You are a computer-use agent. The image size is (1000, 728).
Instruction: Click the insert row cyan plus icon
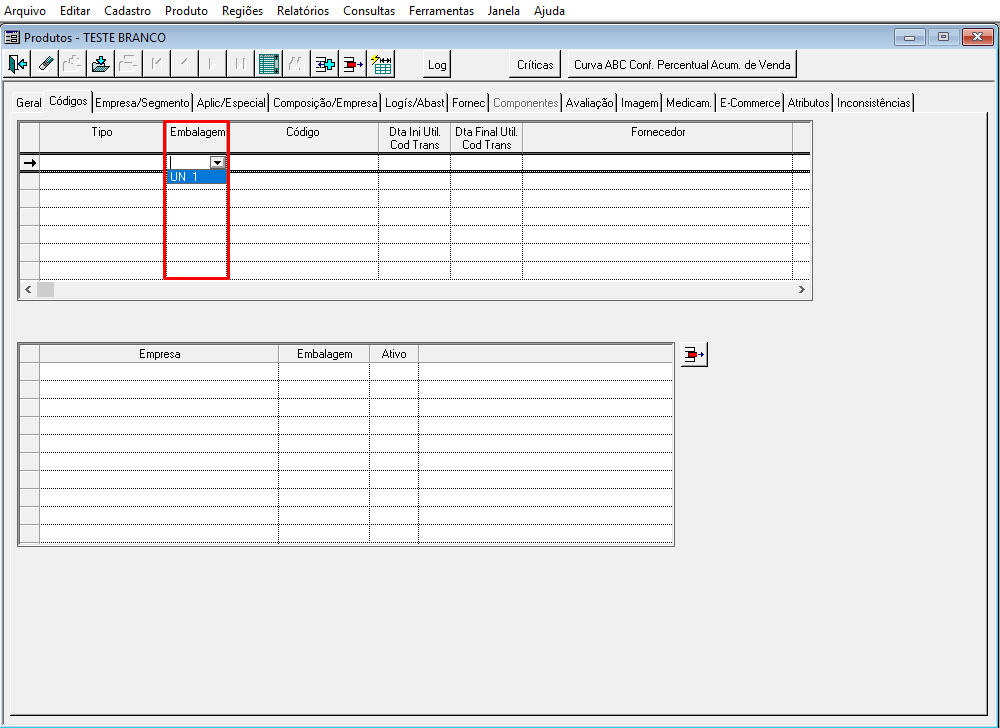coord(325,64)
